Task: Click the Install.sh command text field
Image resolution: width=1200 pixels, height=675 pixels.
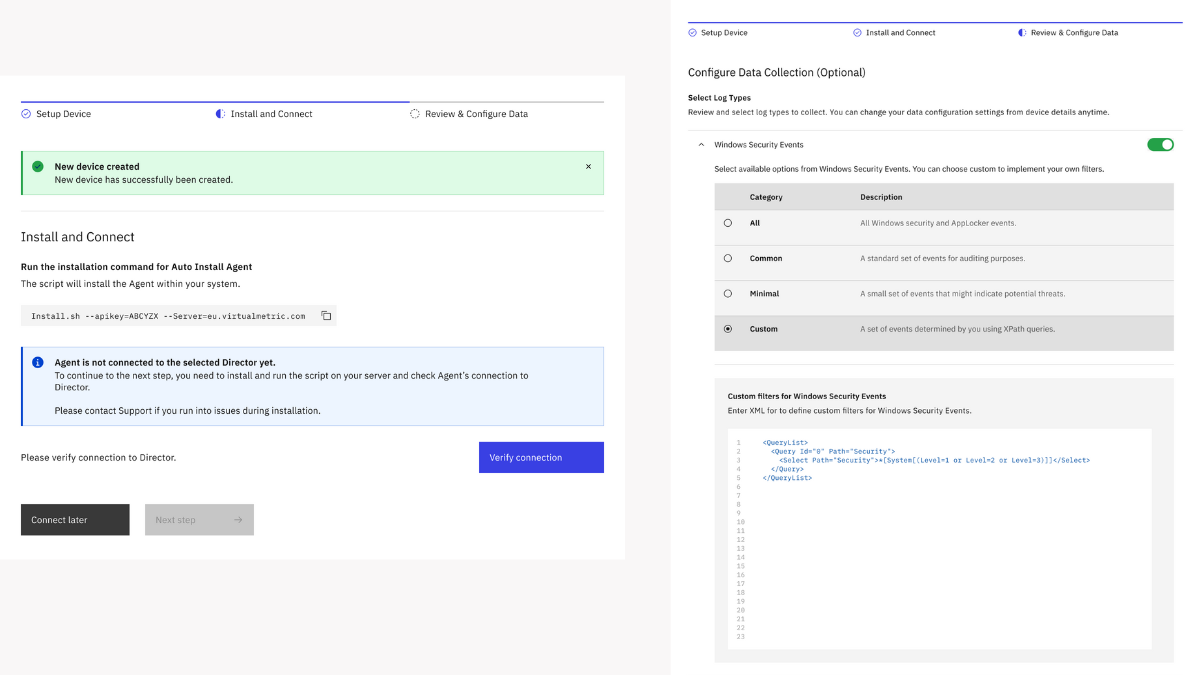Action: tap(179, 316)
